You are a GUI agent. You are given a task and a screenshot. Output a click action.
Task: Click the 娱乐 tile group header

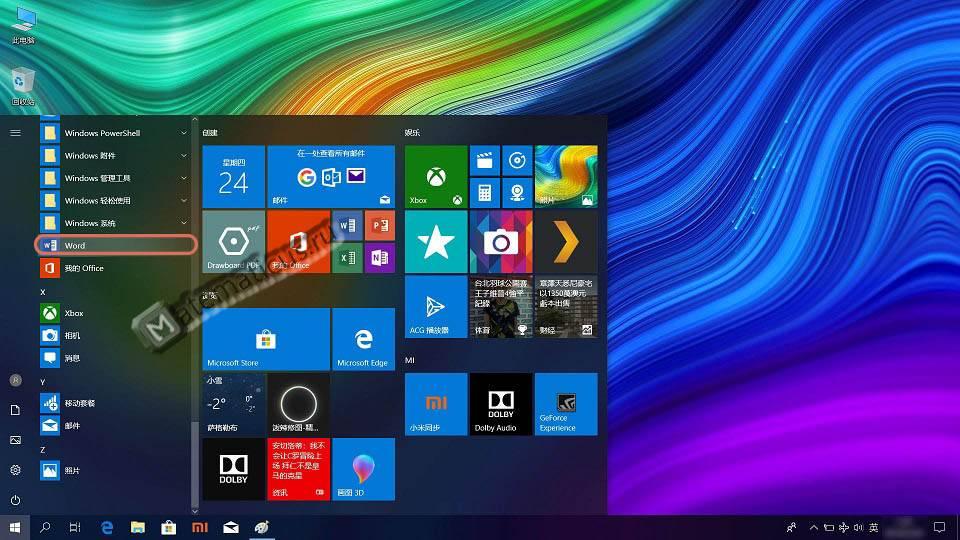pyautogui.click(x=412, y=133)
